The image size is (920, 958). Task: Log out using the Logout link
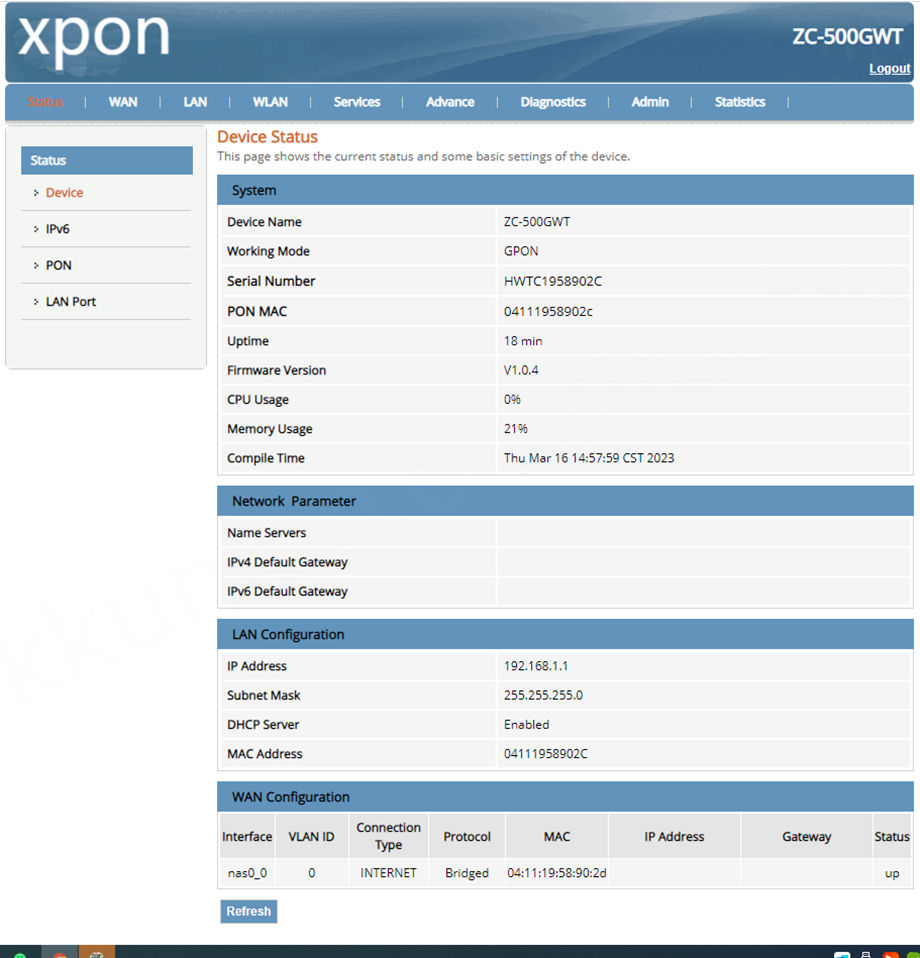point(889,68)
